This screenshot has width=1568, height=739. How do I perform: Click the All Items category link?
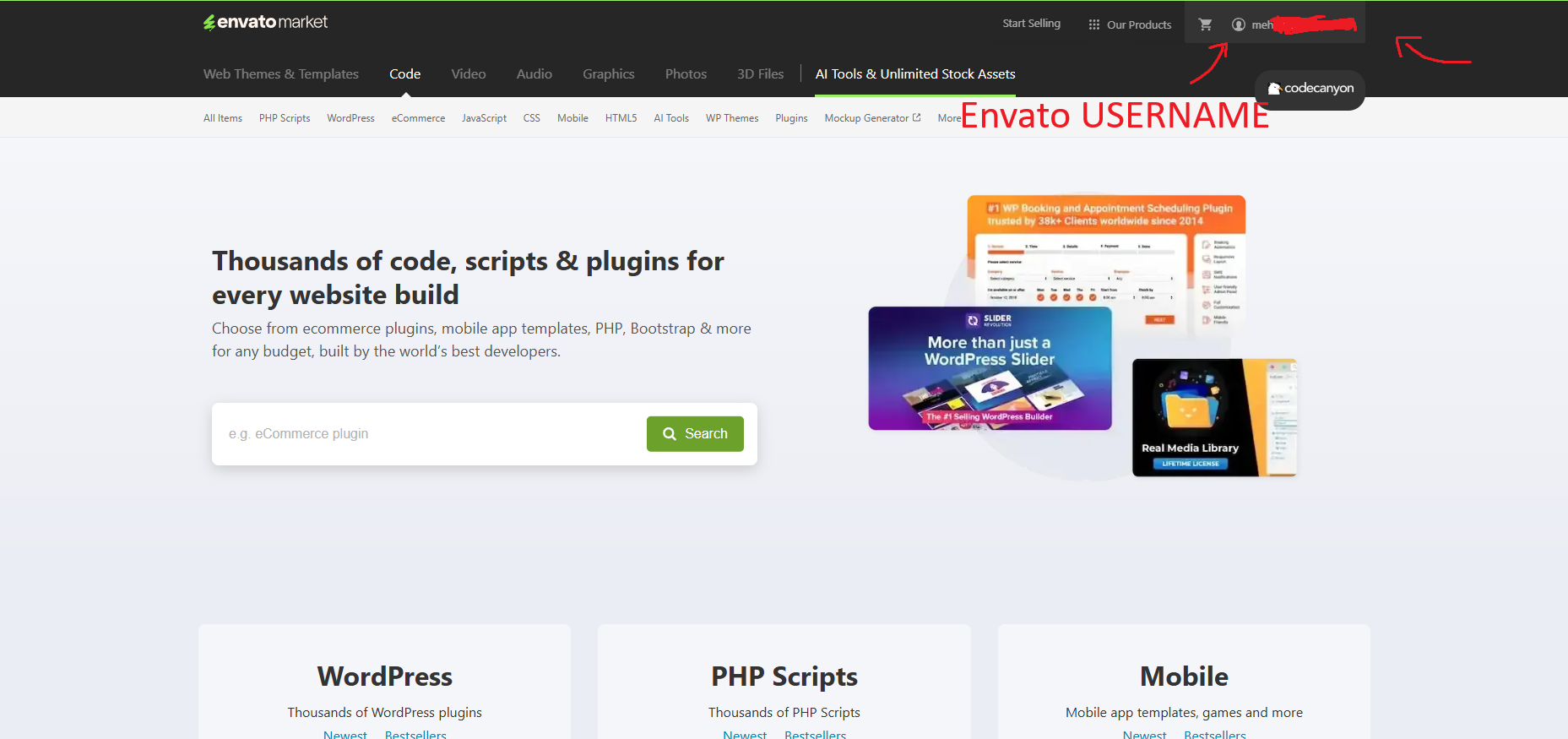pos(223,118)
